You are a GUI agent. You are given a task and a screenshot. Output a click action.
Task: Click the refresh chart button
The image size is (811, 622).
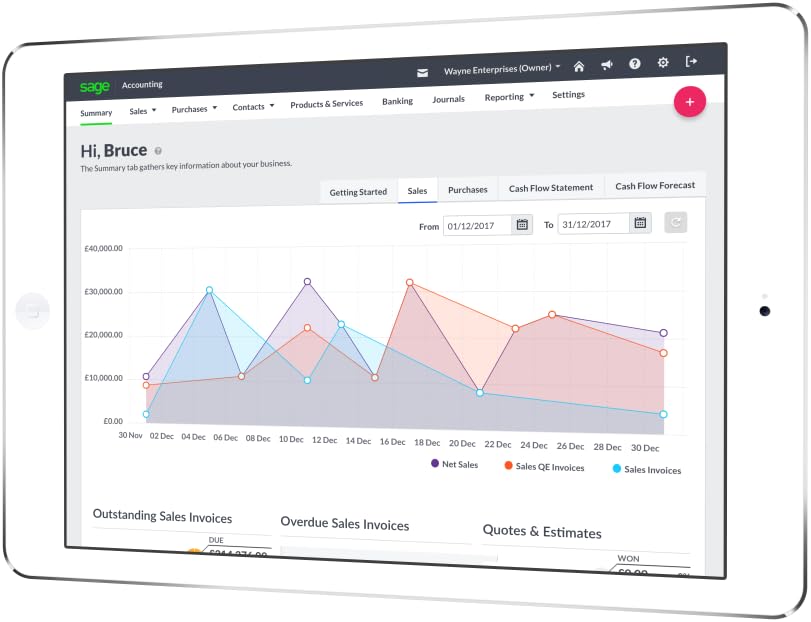tap(675, 222)
